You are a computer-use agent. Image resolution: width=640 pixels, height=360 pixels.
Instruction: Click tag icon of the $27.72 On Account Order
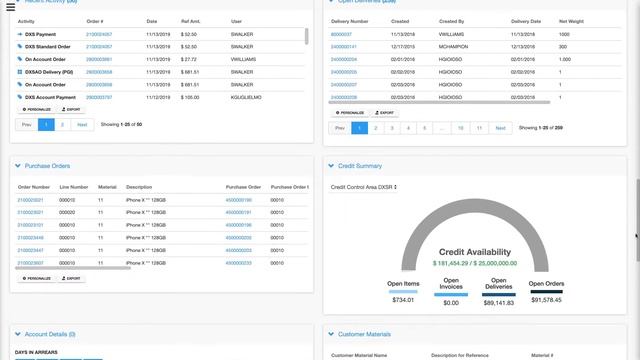(x=20, y=59)
